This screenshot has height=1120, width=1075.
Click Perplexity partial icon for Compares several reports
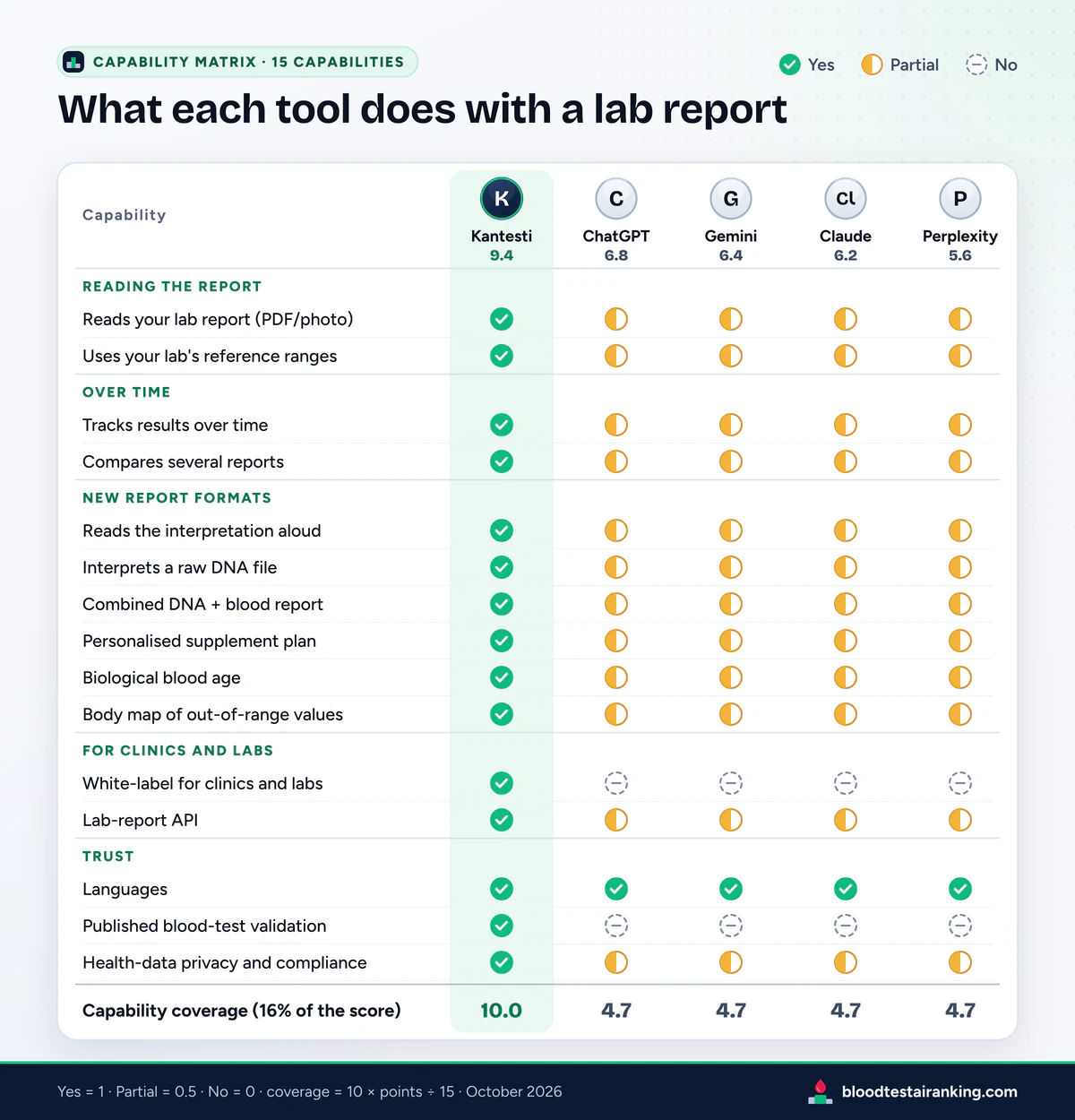click(960, 461)
